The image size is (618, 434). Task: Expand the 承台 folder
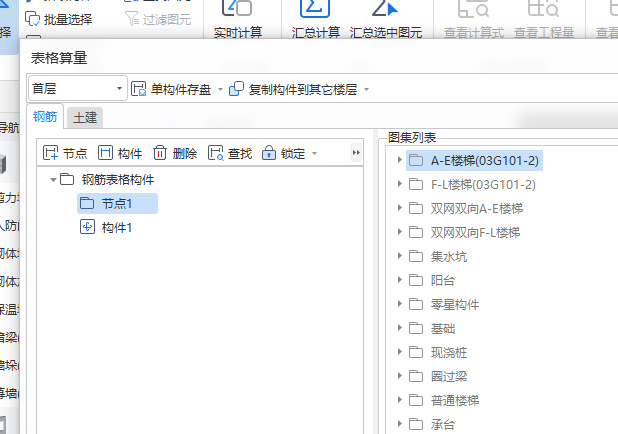pyautogui.click(x=399, y=424)
